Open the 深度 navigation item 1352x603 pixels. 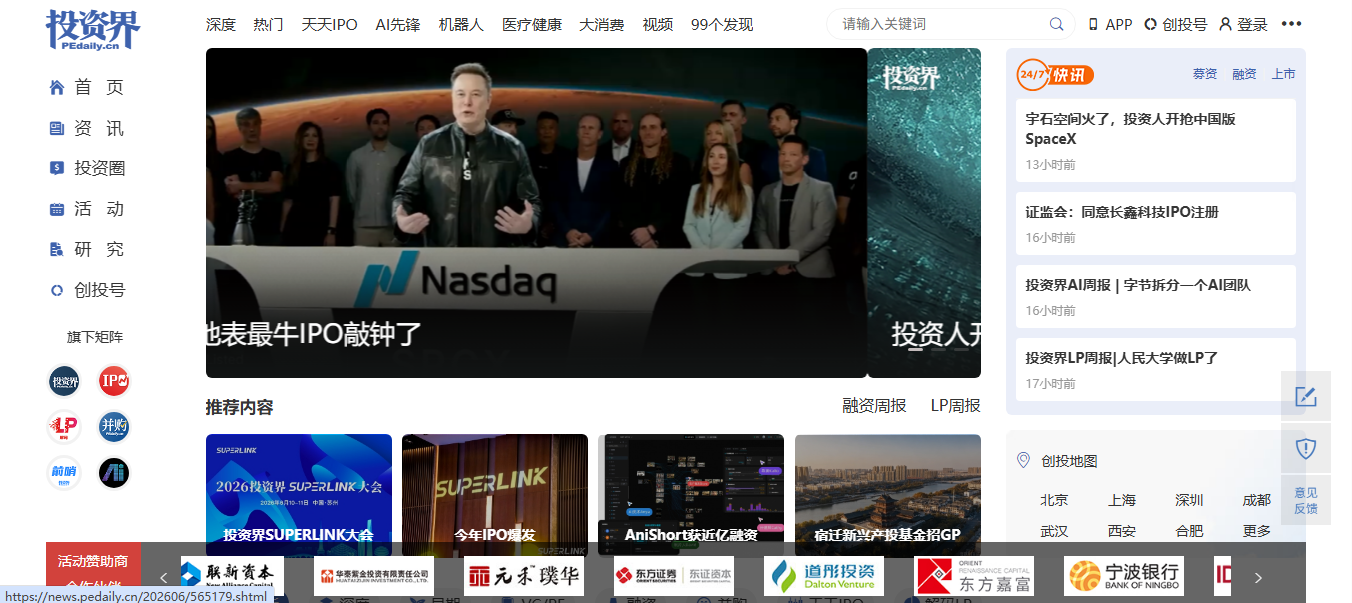point(221,24)
